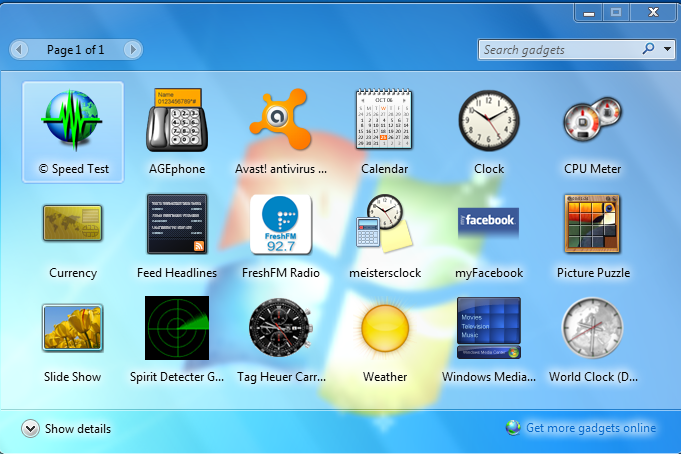Click the 'World Clock (D...' label
This screenshot has height=454, width=681.
click(593, 377)
